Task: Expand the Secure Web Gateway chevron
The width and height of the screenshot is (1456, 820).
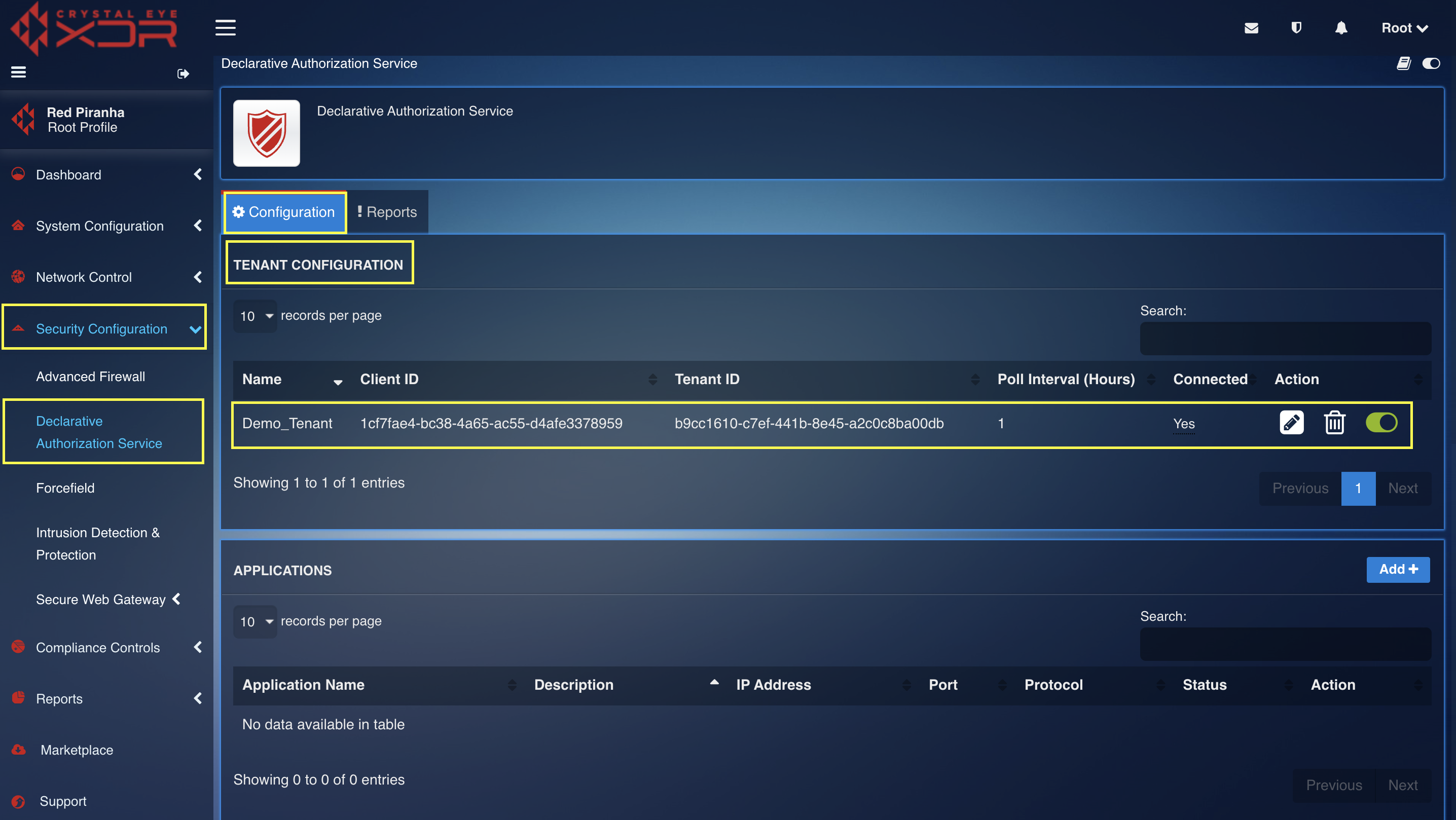Action: (176, 599)
